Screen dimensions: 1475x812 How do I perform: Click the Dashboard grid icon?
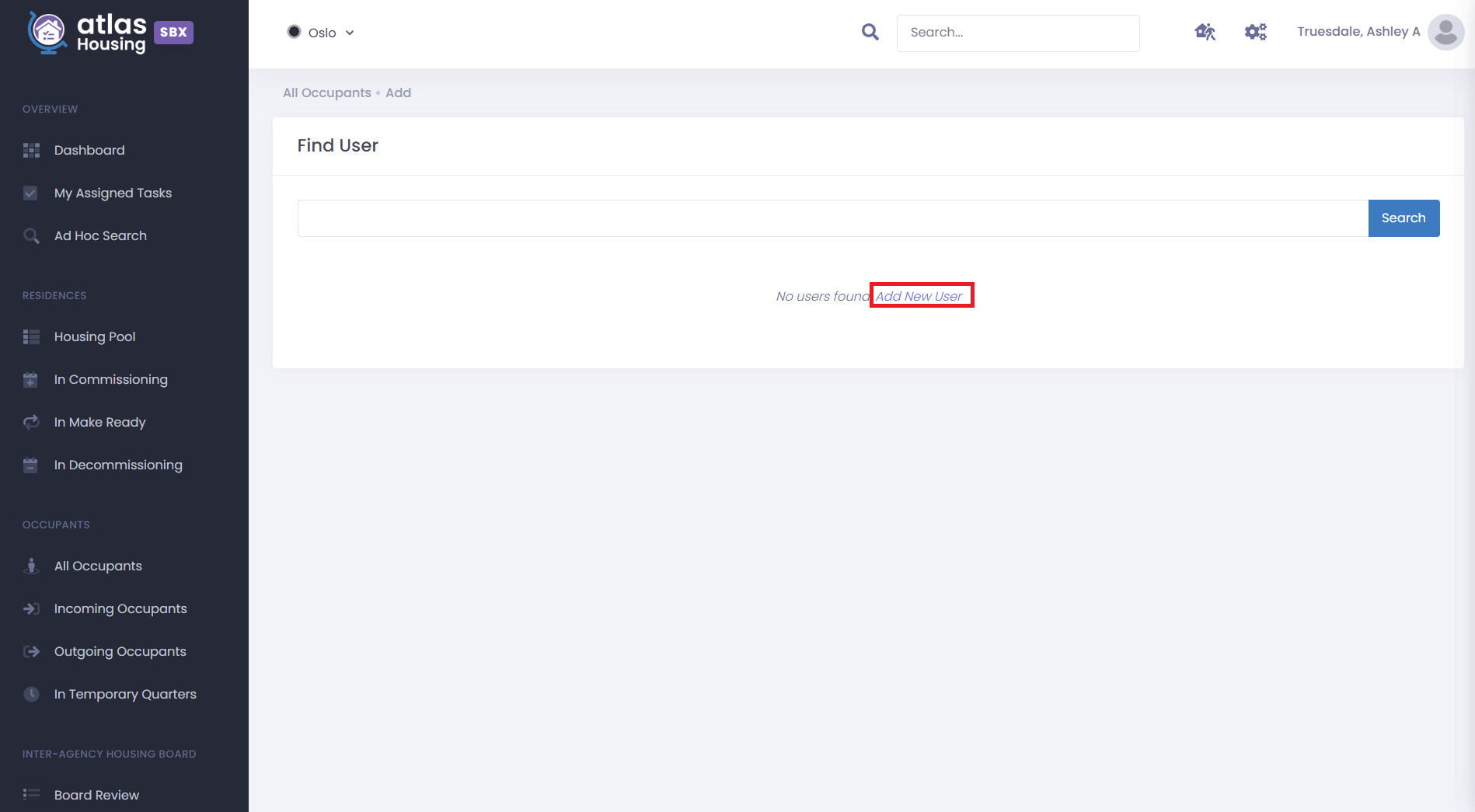click(x=31, y=150)
